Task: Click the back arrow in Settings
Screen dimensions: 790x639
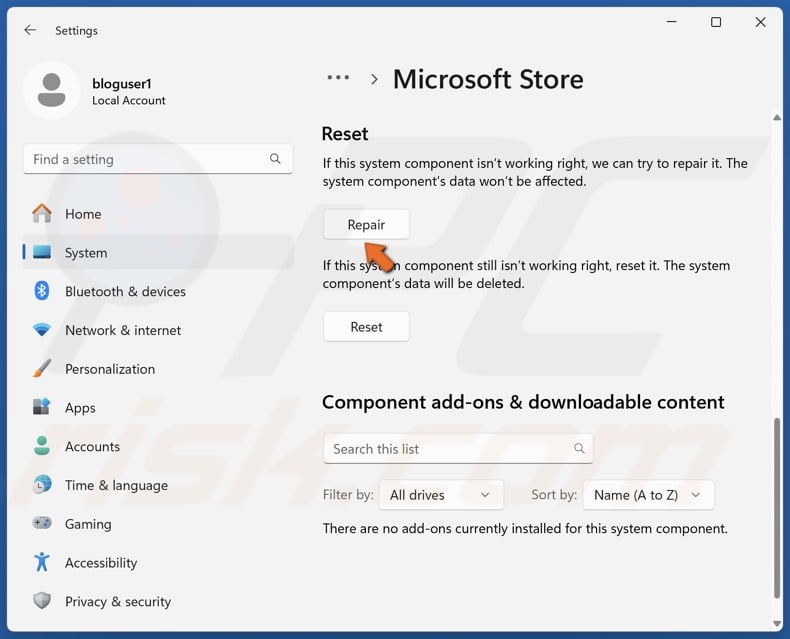Action: 30,30
